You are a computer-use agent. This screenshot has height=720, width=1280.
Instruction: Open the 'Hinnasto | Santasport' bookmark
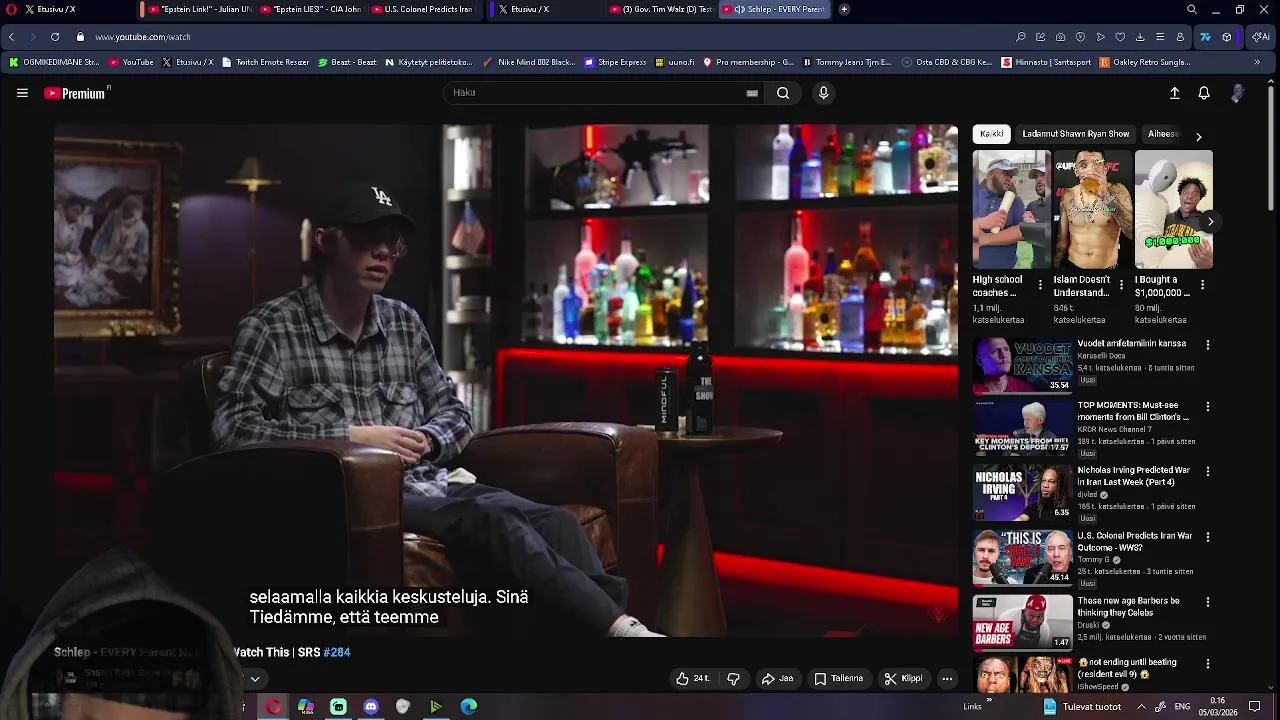(x=1045, y=62)
